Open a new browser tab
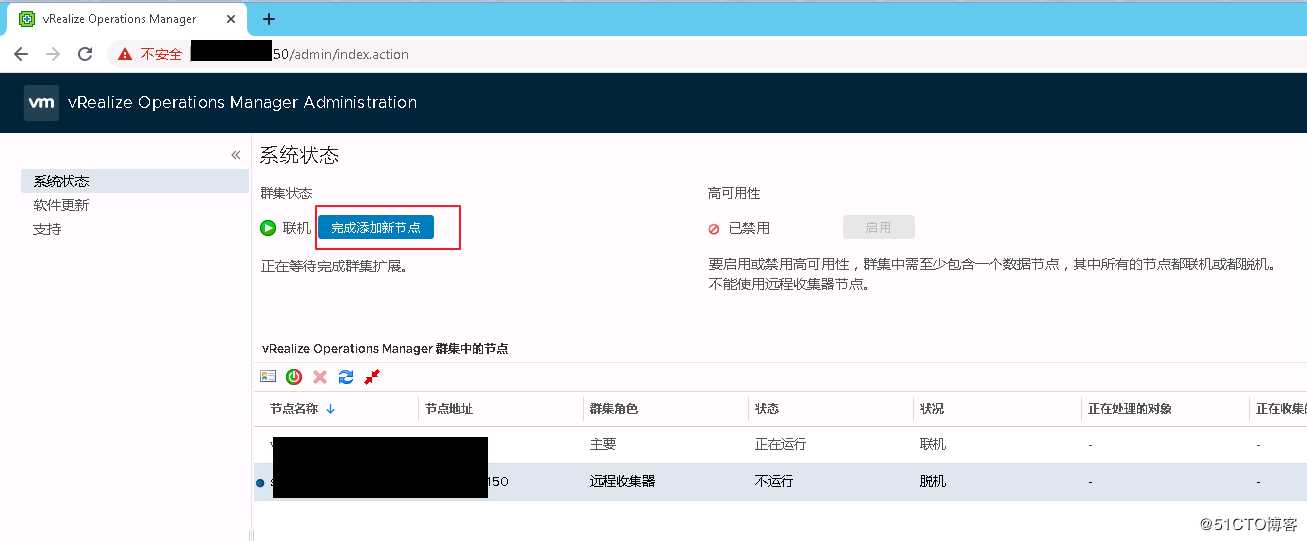The image size is (1307, 541). (x=269, y=19)
